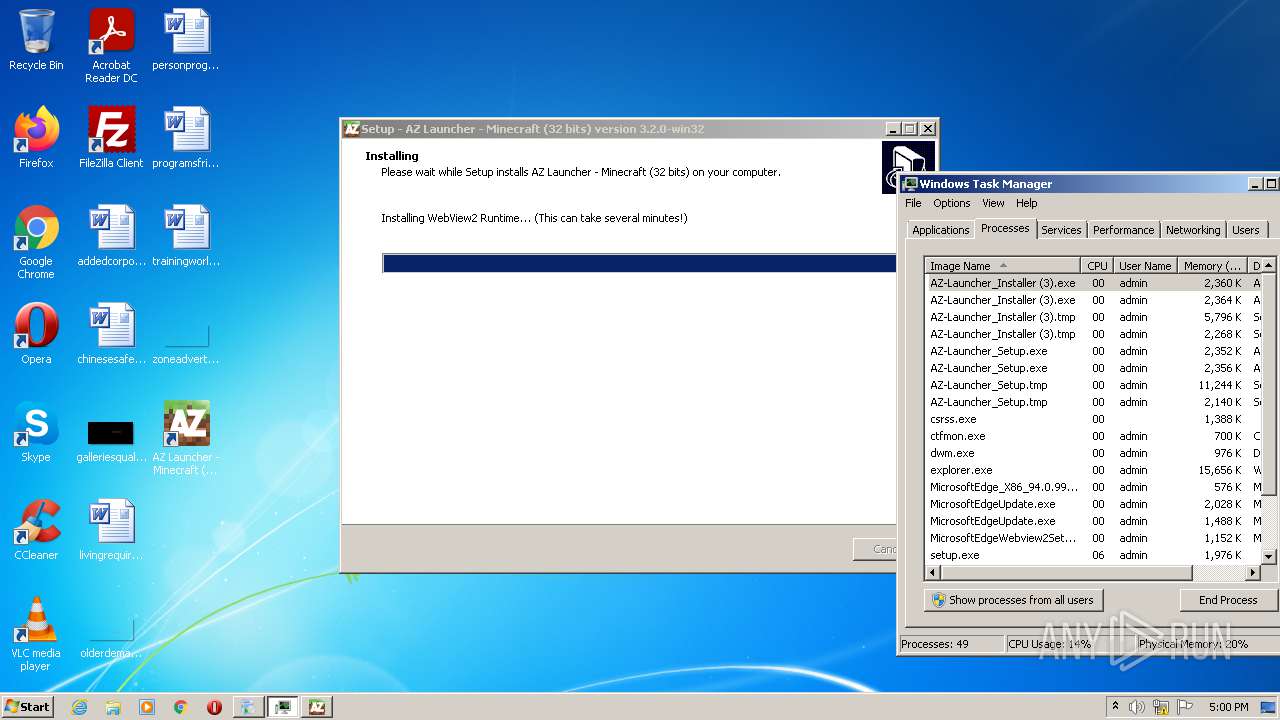Open Windows Media Player in taskbar

[147, 707]
